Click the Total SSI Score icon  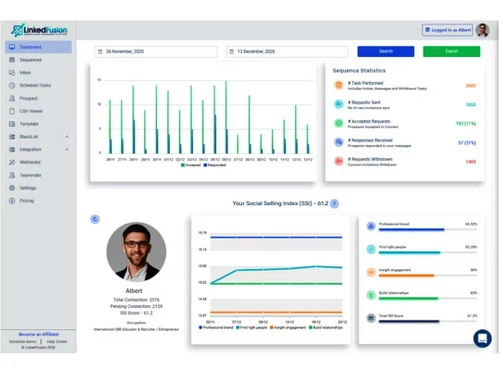371,318
